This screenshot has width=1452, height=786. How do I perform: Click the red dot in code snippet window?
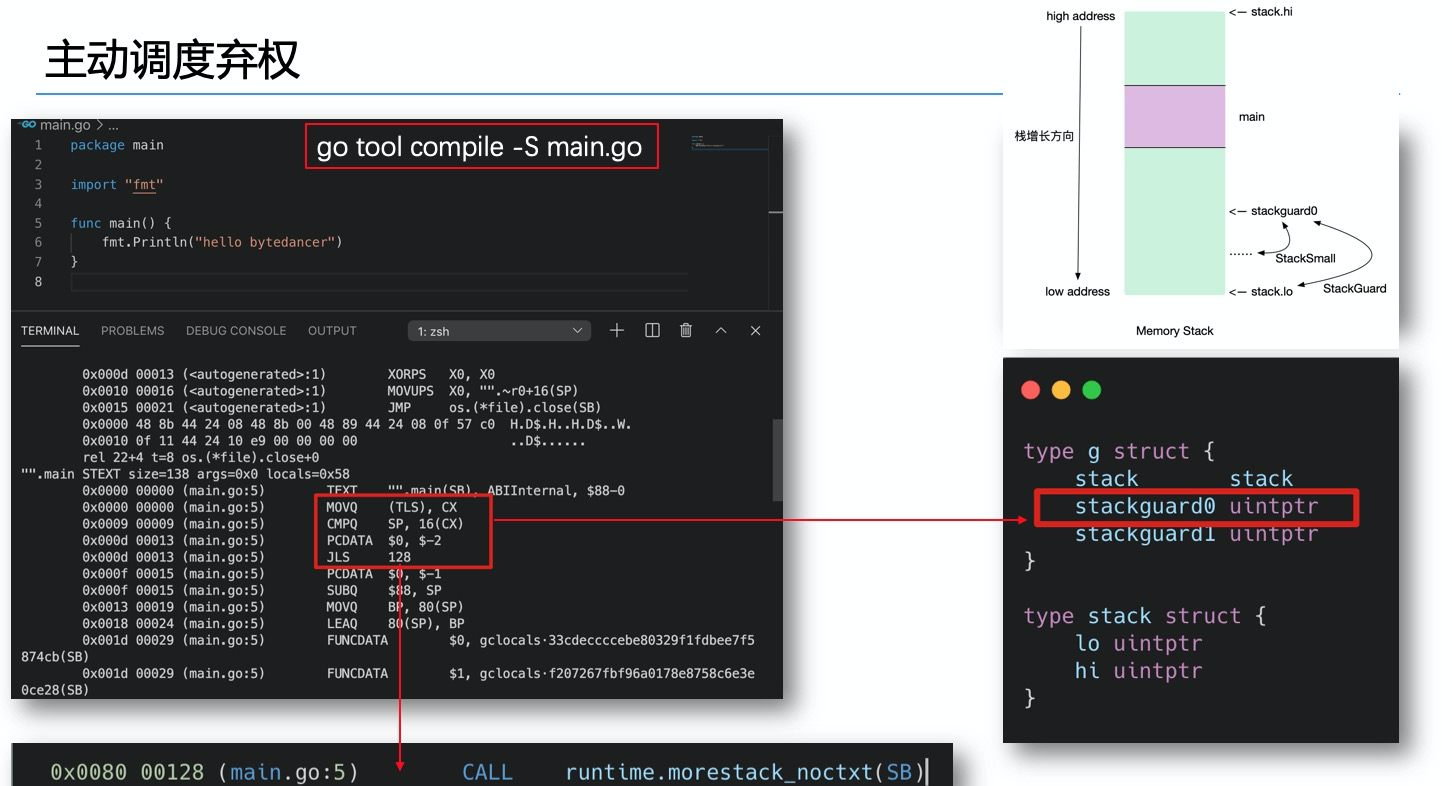click(1031, 390)
